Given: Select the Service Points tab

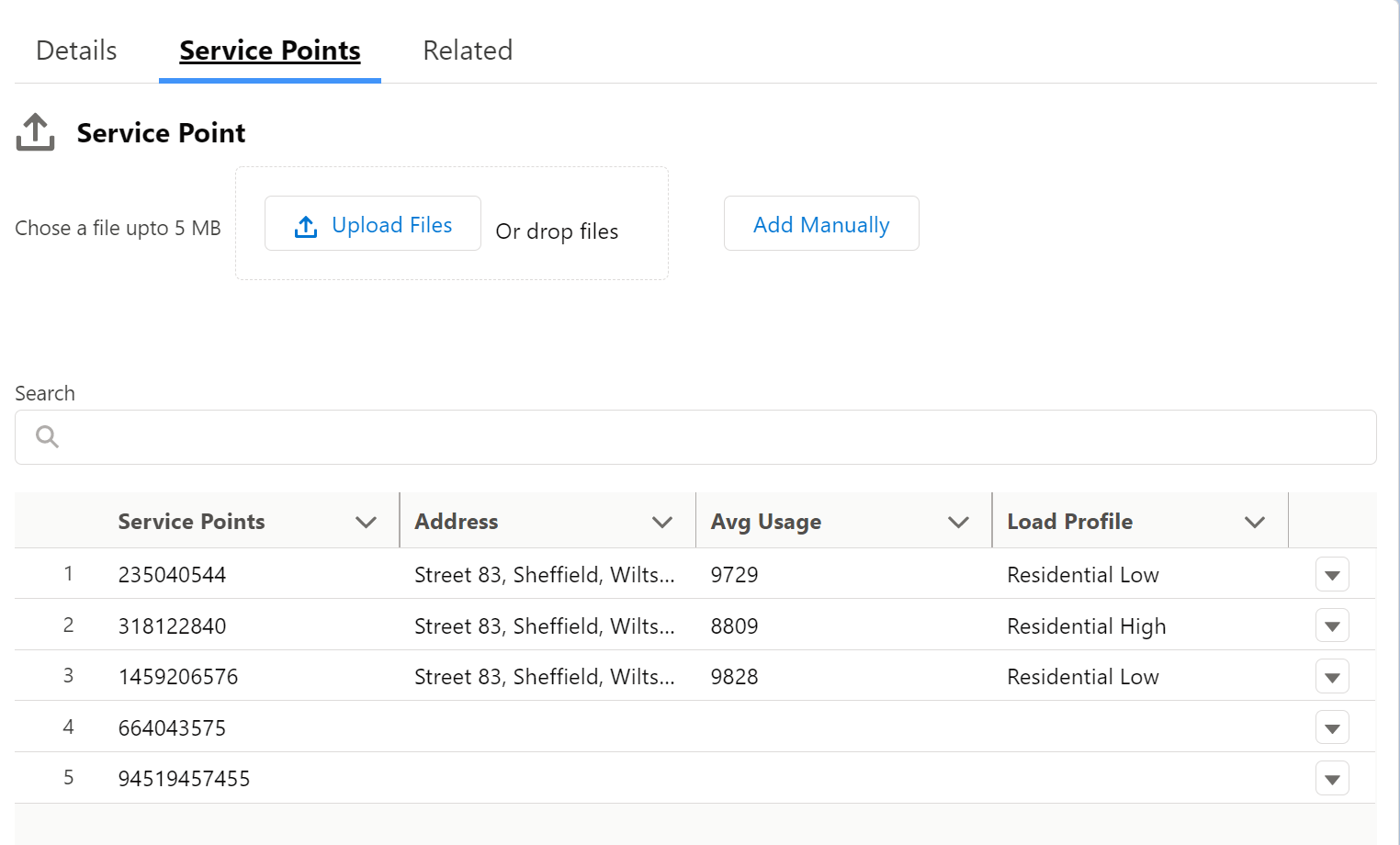Looking at the screenshot, I should pyautogui.click(x=269, y=51).
